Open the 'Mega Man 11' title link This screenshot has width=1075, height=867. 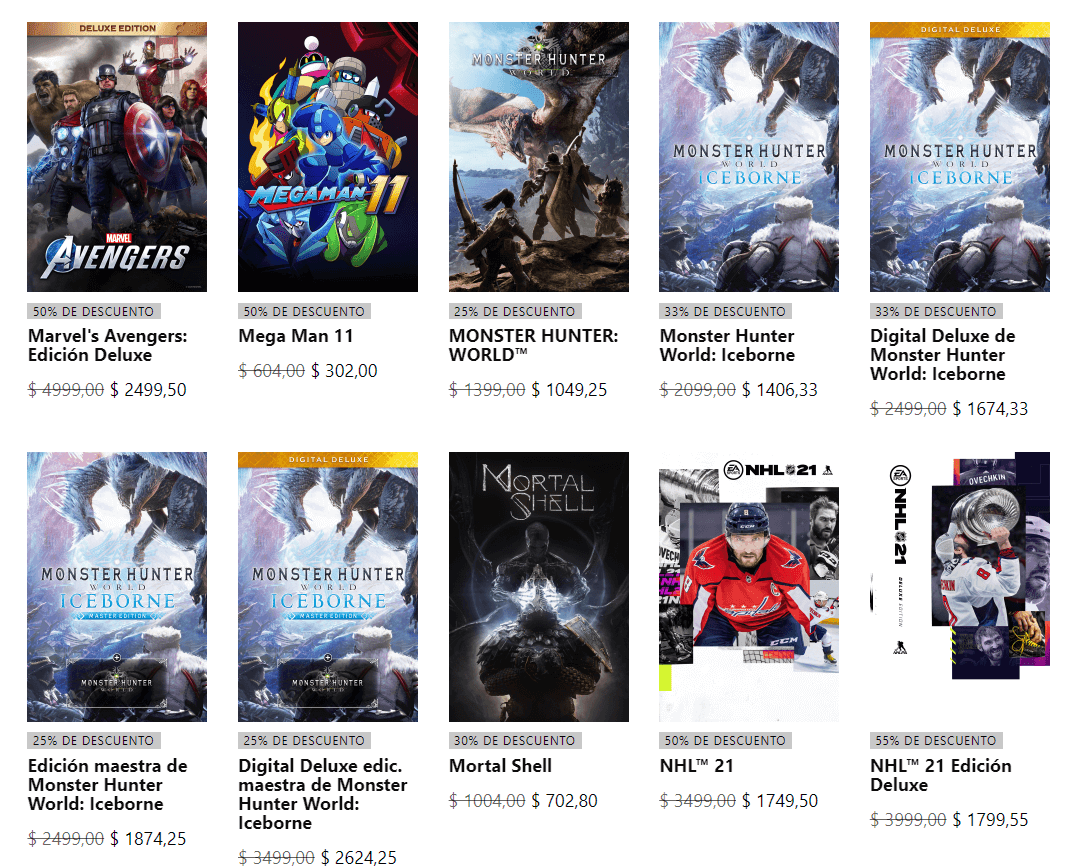click(295, 336)
